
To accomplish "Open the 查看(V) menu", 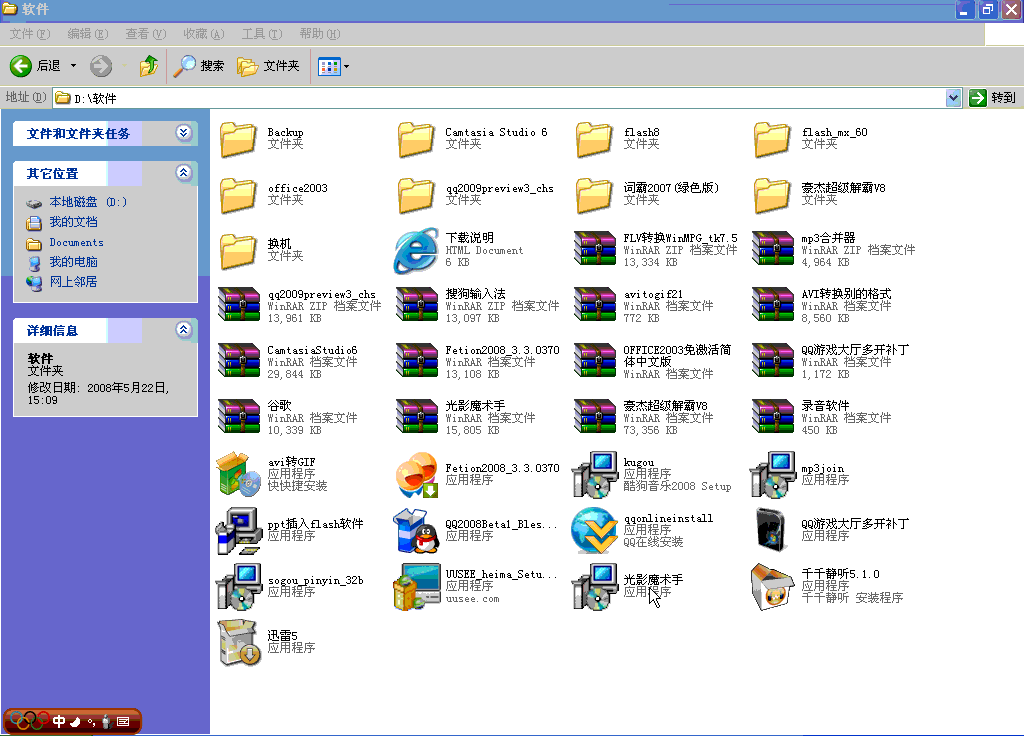I will (146, 34).
